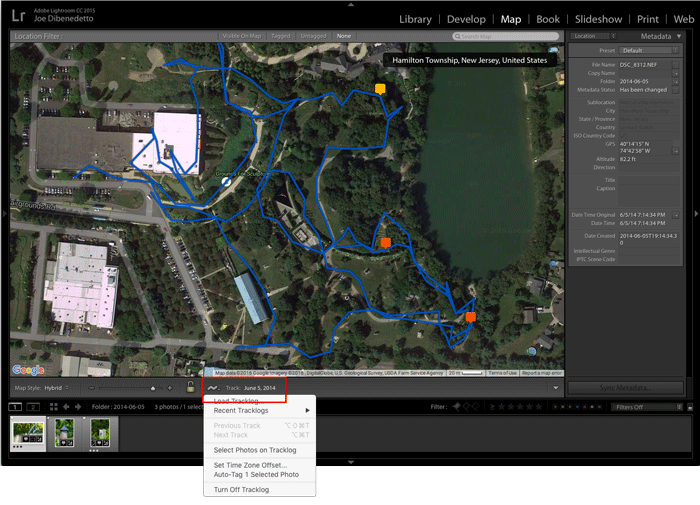Toggle the filter switch at filmstrip right
700x505 pixels.
[690, 407]
